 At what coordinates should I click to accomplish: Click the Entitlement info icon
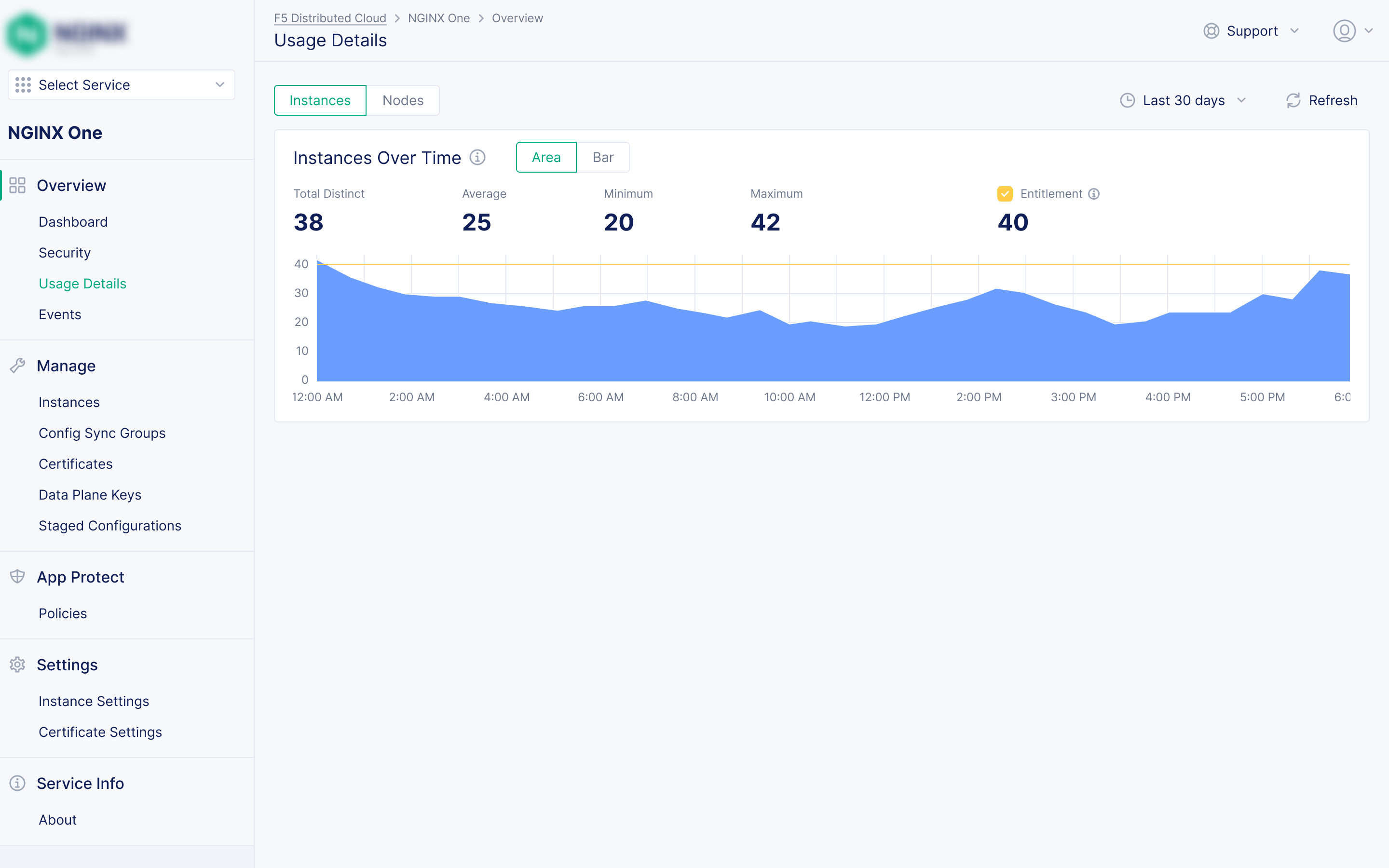click(1094, 194)
